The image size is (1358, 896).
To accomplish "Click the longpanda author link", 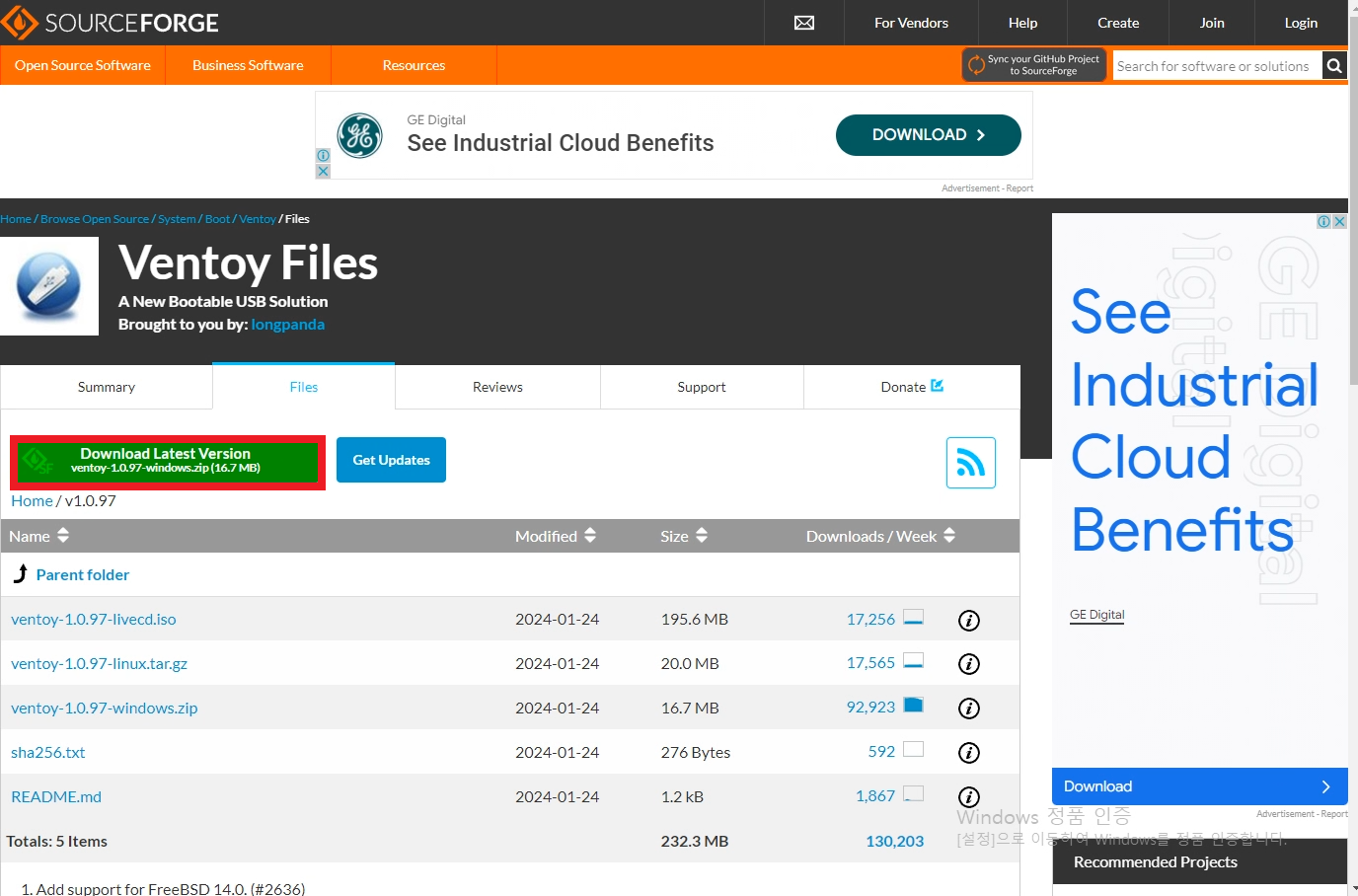I will pos(287,324).
